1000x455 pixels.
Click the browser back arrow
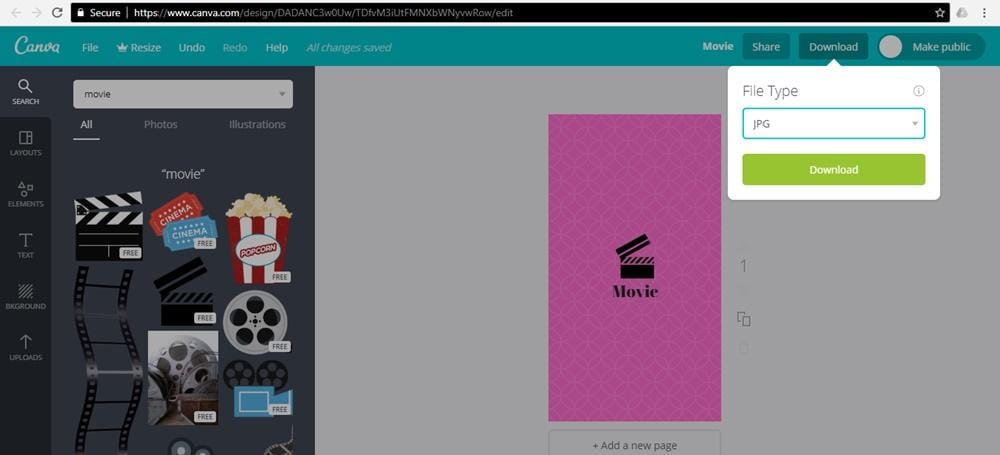pyautogui.click(x=17, y=12)
